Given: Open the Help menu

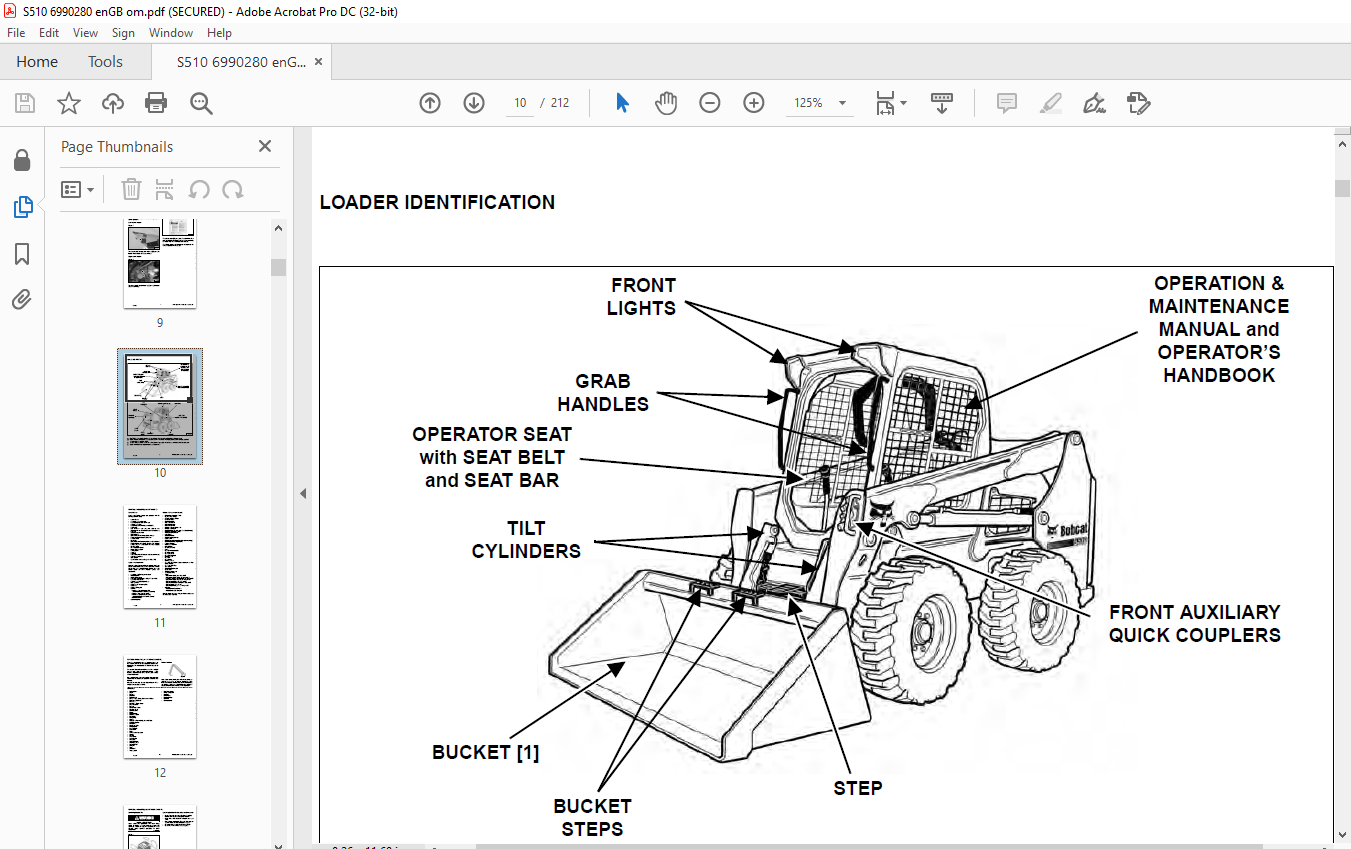Looking at the screenshot, I should pyautogui.click(x=219, y=33).
